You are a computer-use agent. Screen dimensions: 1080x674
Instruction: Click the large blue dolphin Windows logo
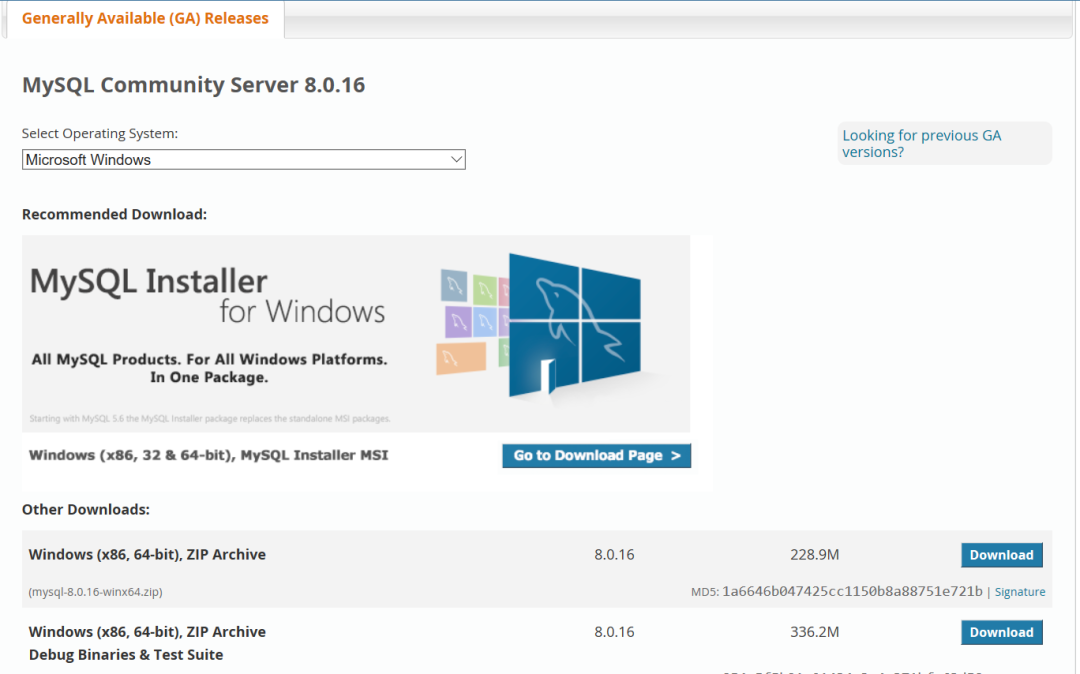point(575,325)
